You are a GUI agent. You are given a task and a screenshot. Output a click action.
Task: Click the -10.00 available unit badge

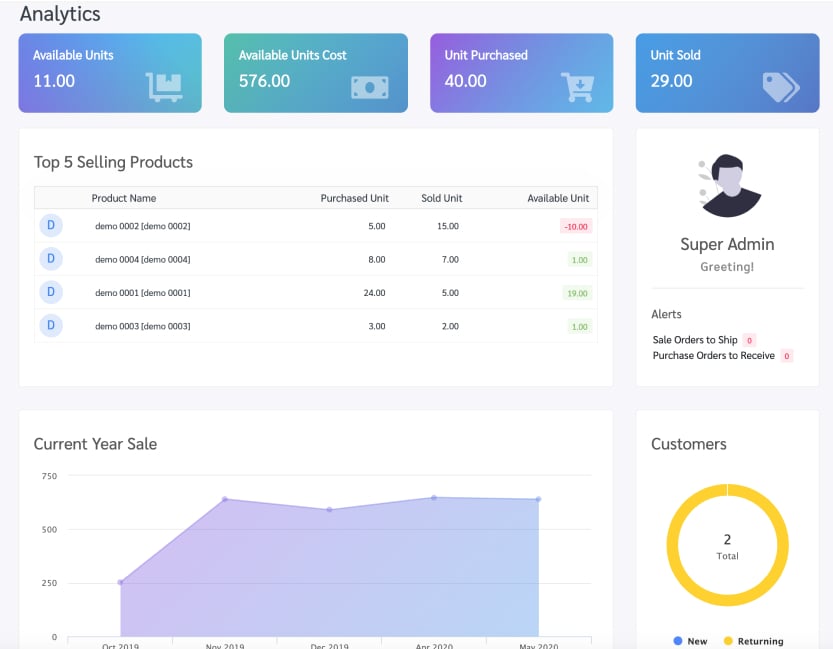[x=576, y=227]
